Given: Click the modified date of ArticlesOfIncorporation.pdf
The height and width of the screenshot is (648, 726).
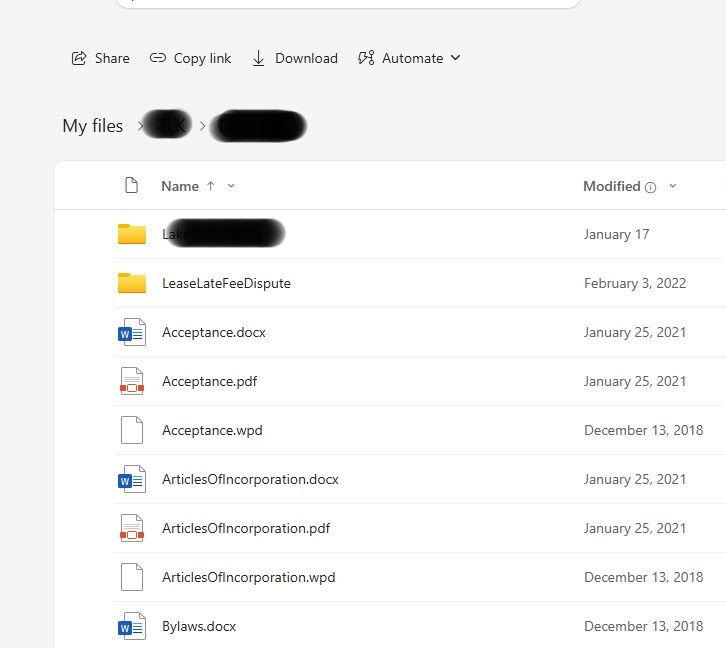Looking at the screenshot, I should tap(635, 529).
